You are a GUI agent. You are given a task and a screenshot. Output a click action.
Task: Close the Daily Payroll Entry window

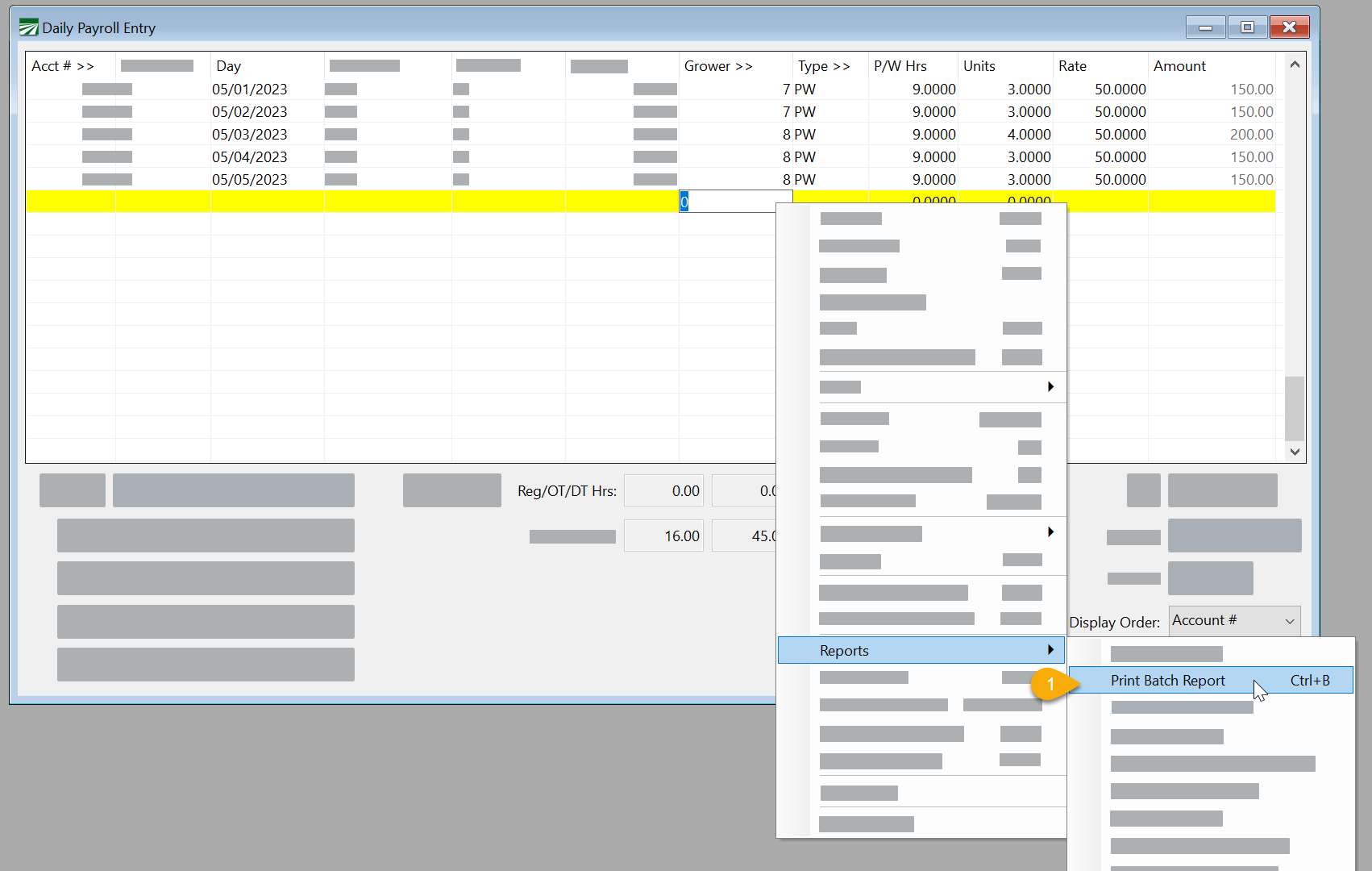[1289, 27]
